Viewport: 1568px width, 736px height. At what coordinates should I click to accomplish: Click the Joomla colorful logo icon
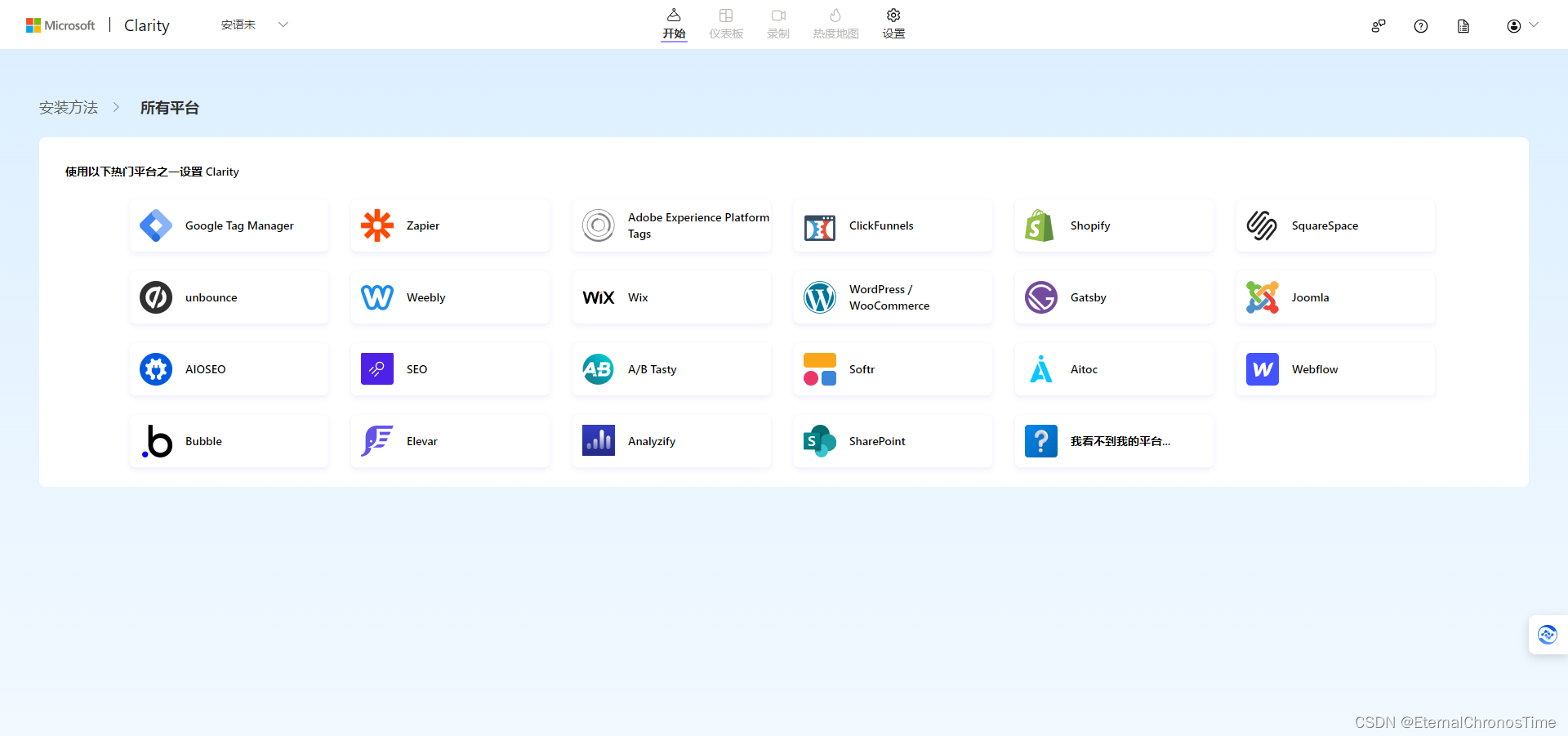tap(1263, 297)
